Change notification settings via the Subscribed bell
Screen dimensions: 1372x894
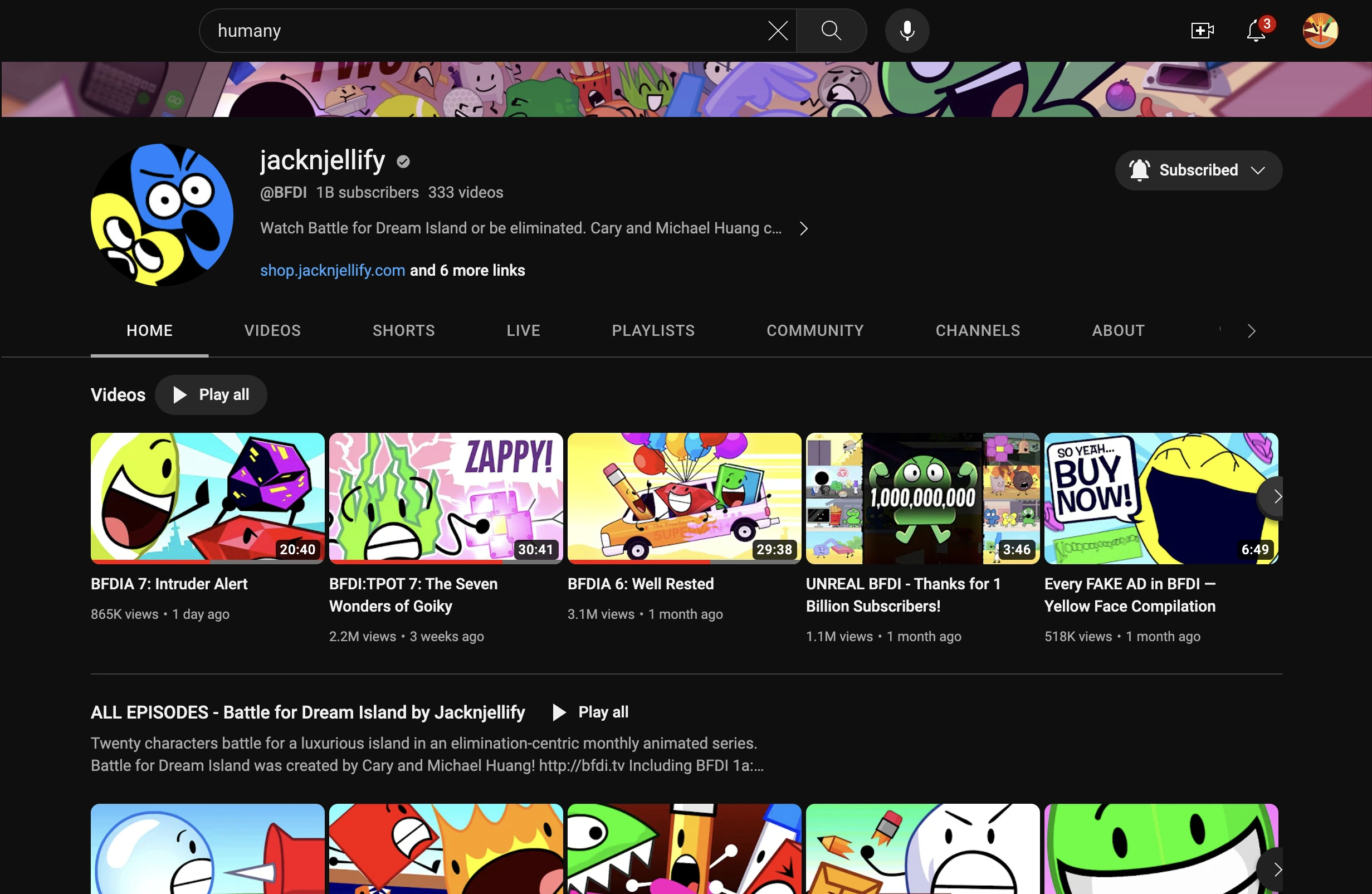click(1139, 169)
